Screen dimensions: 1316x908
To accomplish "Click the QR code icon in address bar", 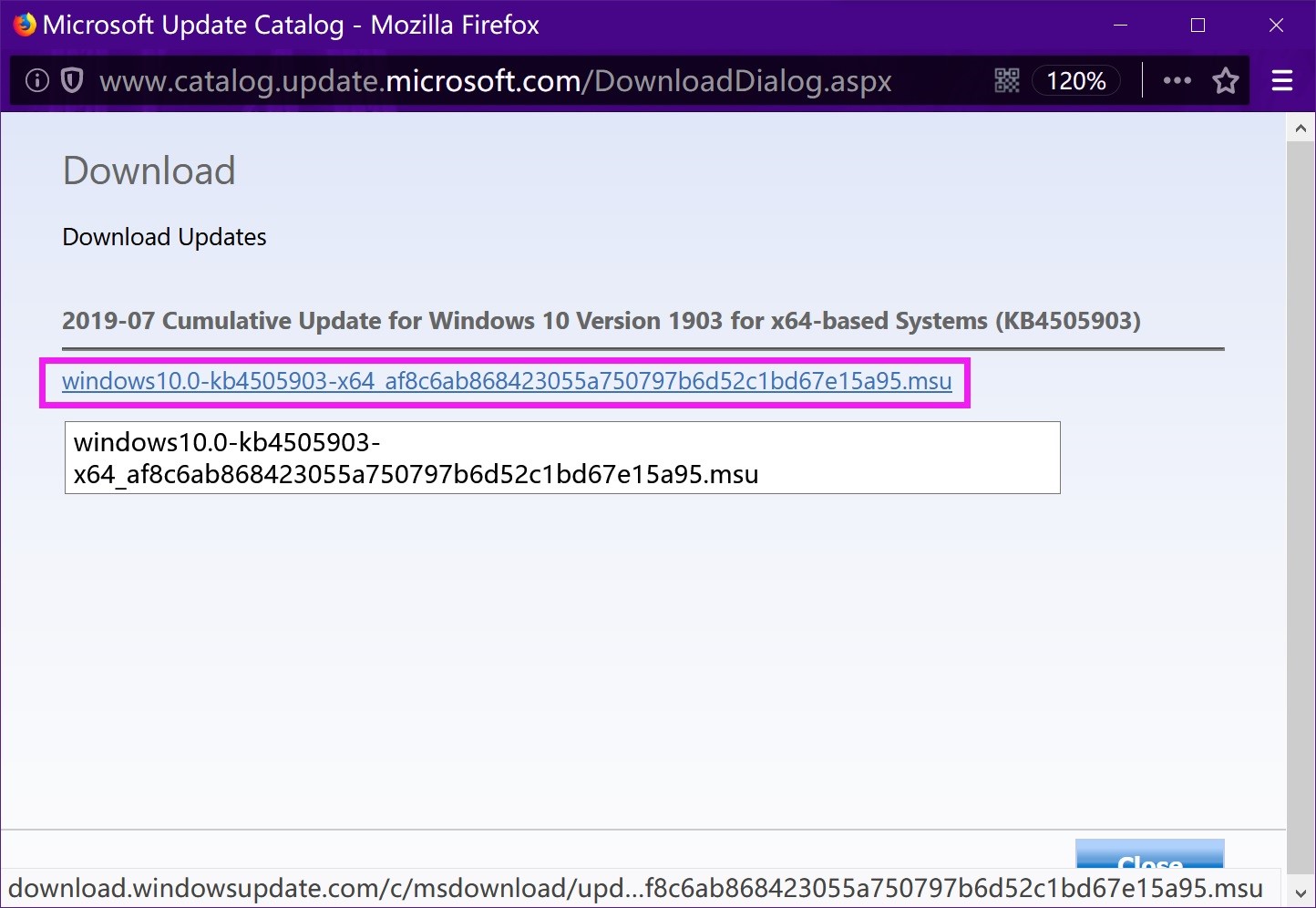I will tap(1006, 81).
